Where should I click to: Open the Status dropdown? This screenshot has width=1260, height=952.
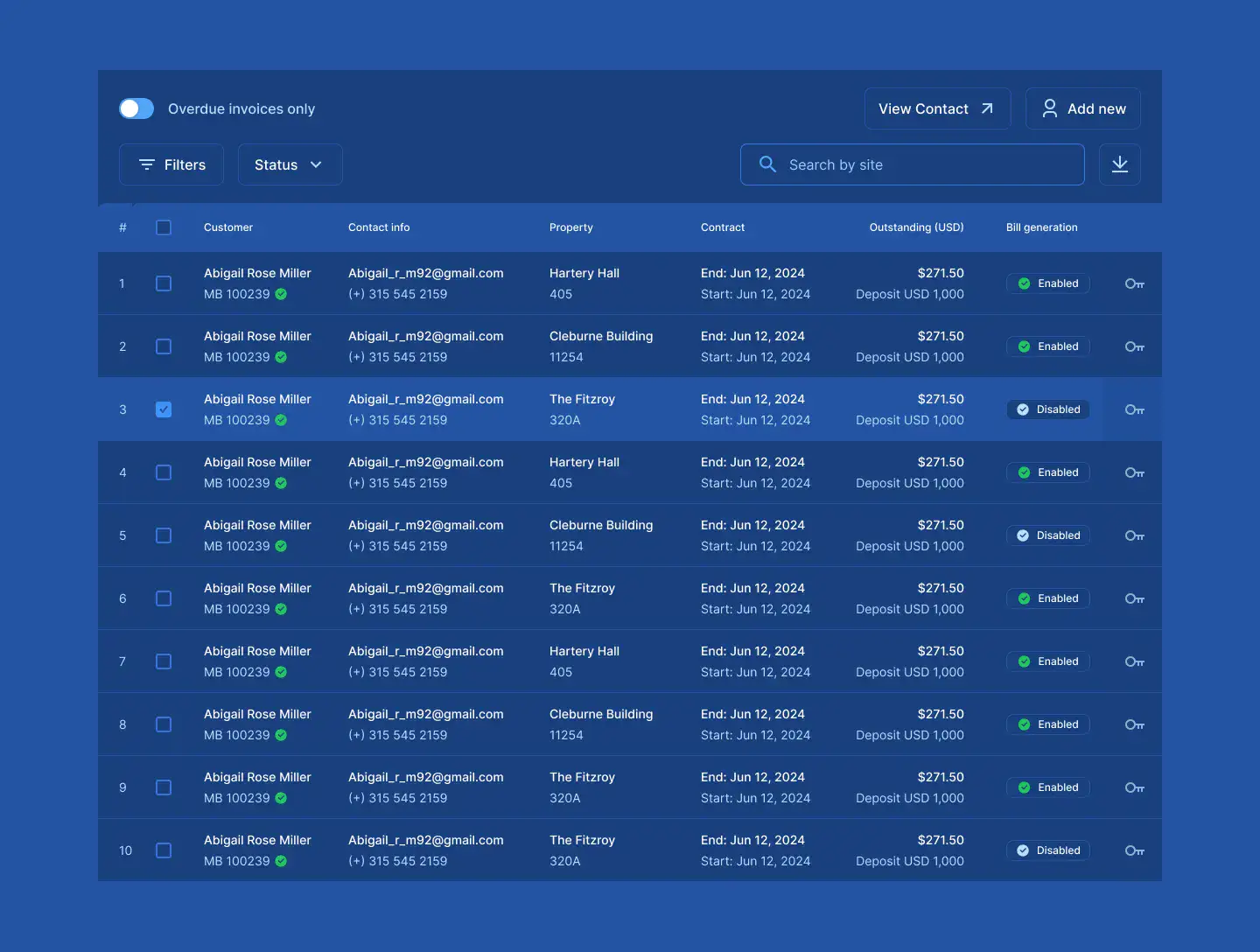290,164
